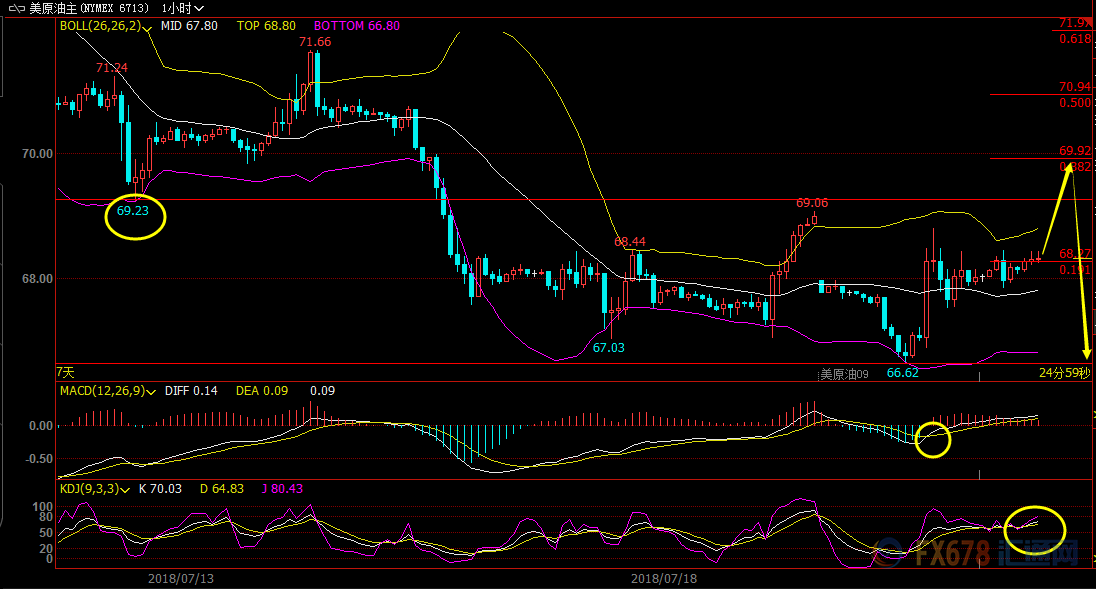Click the yellow circle on MACD crossover
Screen dimensions: 1096x589
(933, 439)
